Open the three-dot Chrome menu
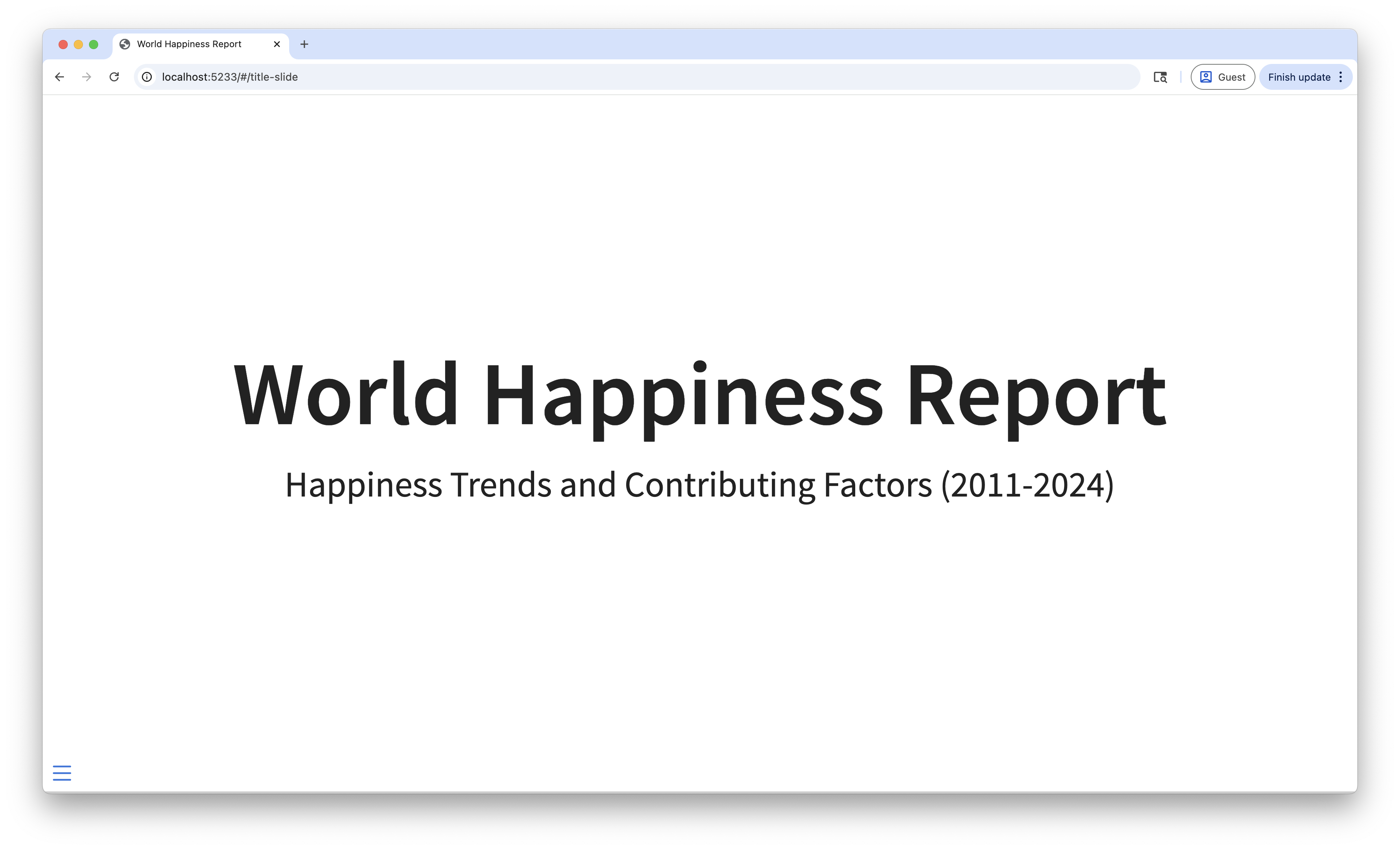The width and height of the screenshot is (1400, 850). 1340,77
